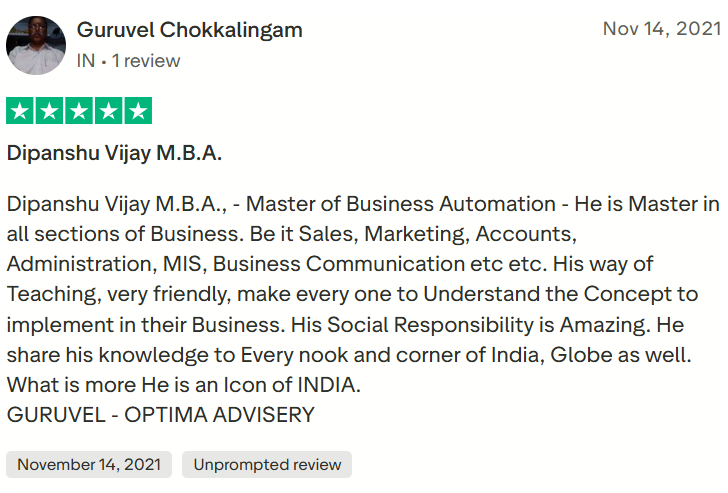Click the "GURUVEL - OPTIMA ADVISERY" signature line
Screen dimensions: 728x493
coord(160,414)
